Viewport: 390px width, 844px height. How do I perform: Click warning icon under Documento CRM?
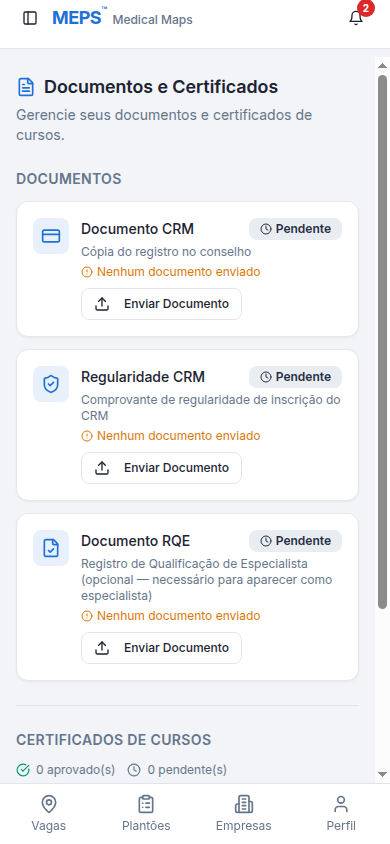[x=87, y=272]
